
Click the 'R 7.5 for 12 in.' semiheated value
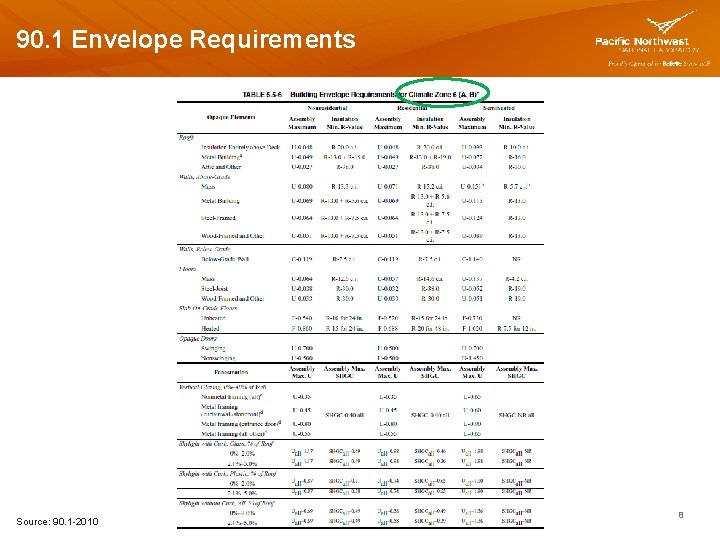pos(517,329)
